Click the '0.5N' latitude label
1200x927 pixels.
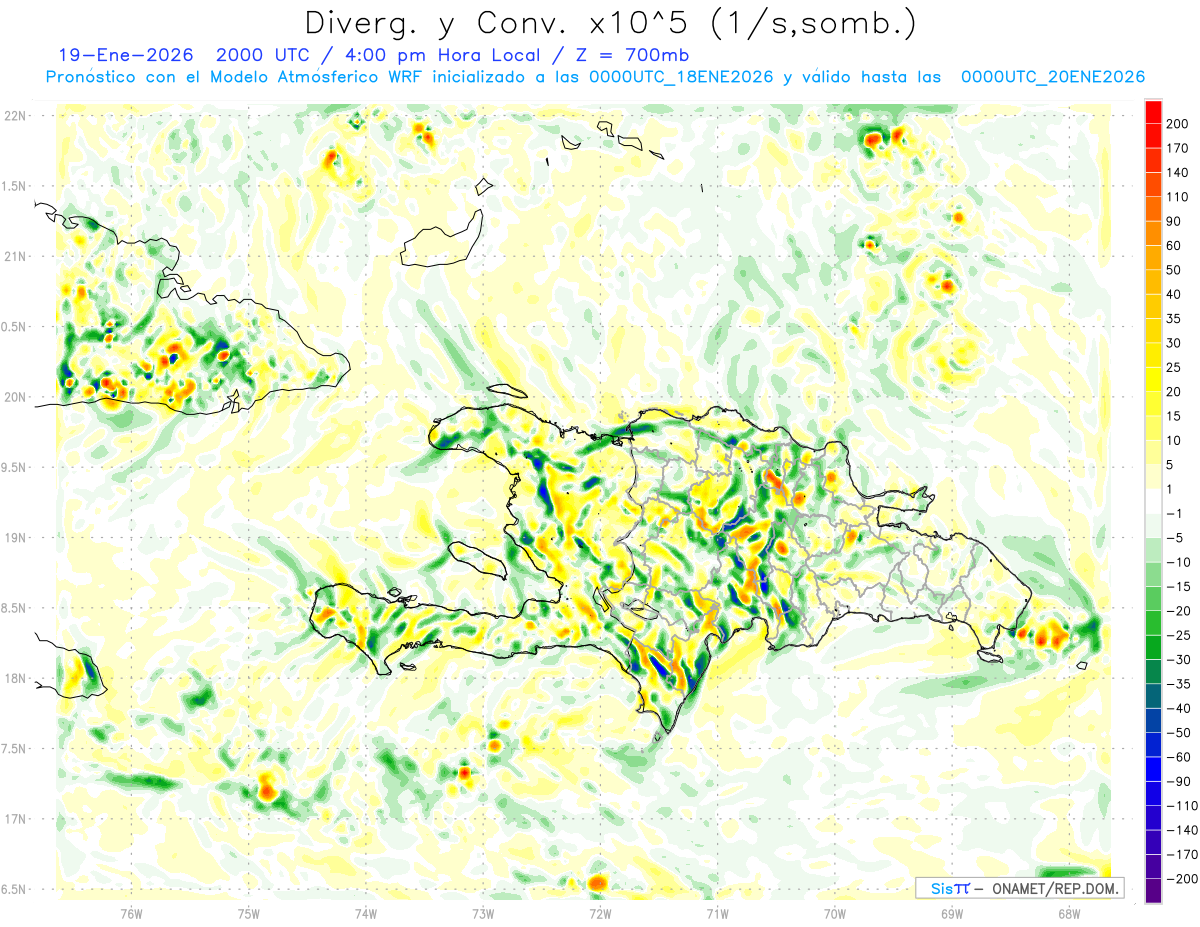(x=15, y=327)
